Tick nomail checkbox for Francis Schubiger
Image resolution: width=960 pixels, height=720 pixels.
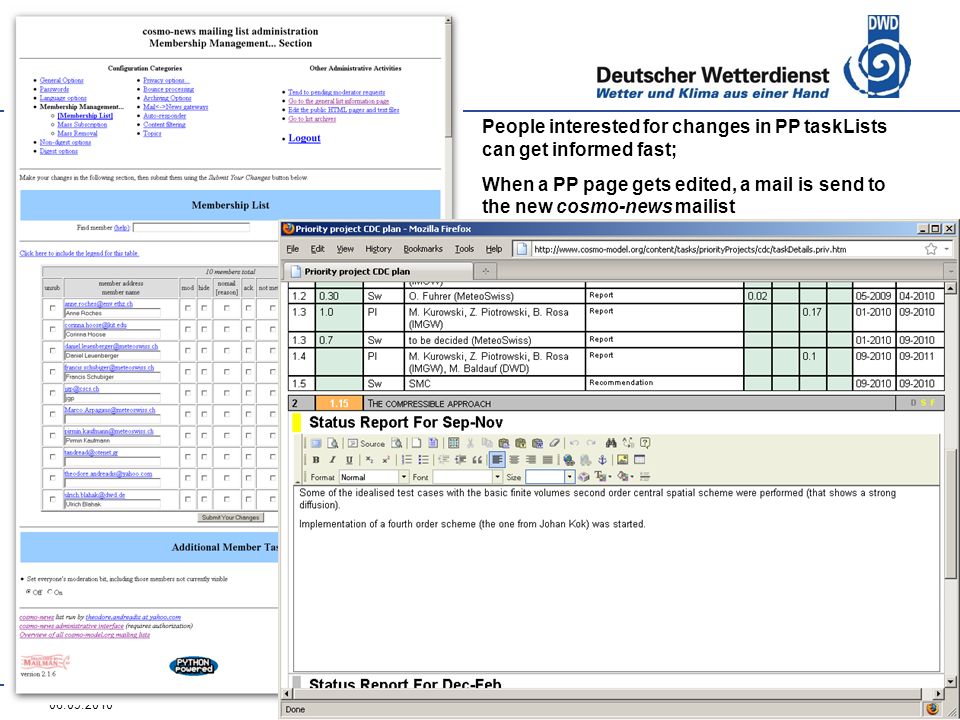227,372
